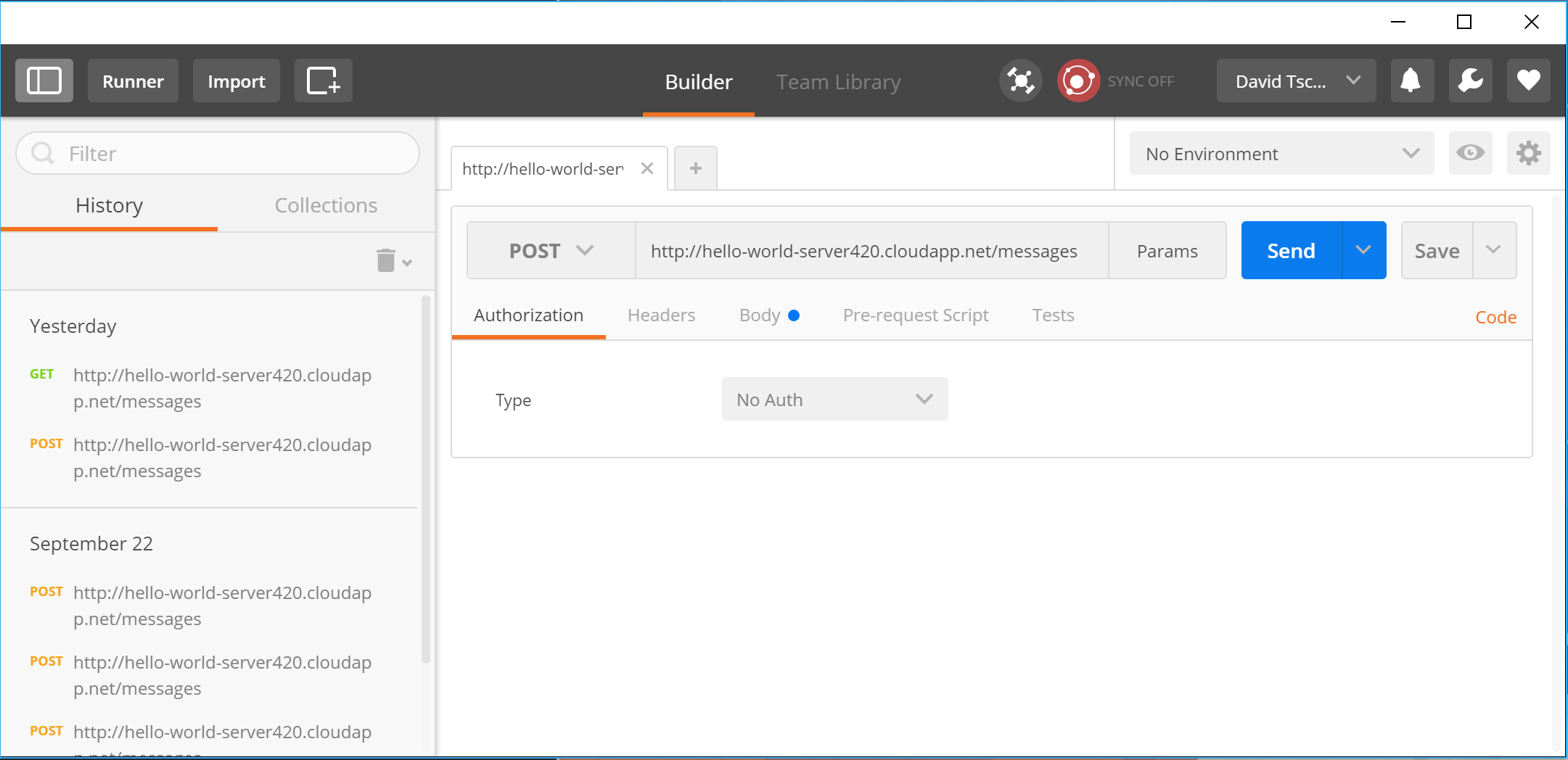Open environment quick look eye icon

[x=1470, y=153]
